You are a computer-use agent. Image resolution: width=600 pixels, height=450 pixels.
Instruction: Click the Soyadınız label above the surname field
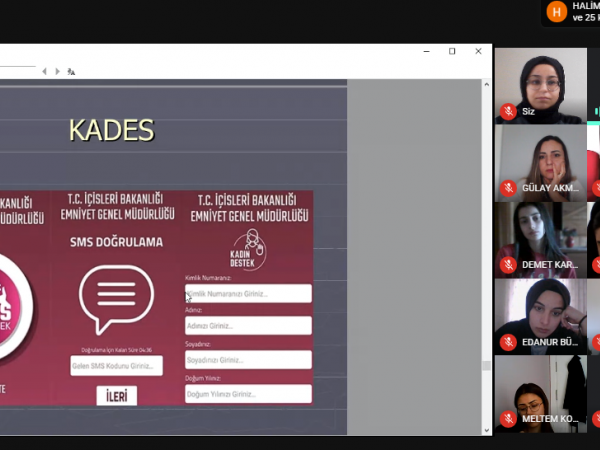(x=198, y=344)
